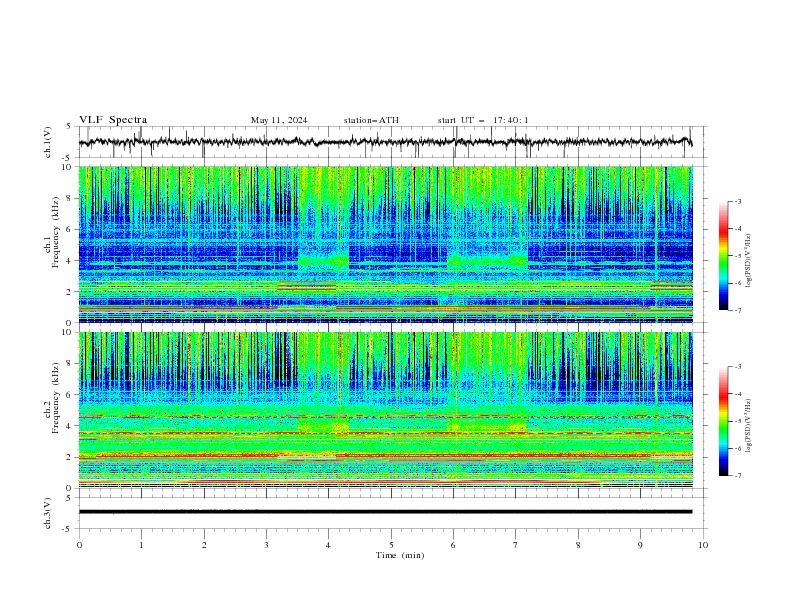Click the time axis tick label "3"
792x612 pixels.
coord(266,545)
